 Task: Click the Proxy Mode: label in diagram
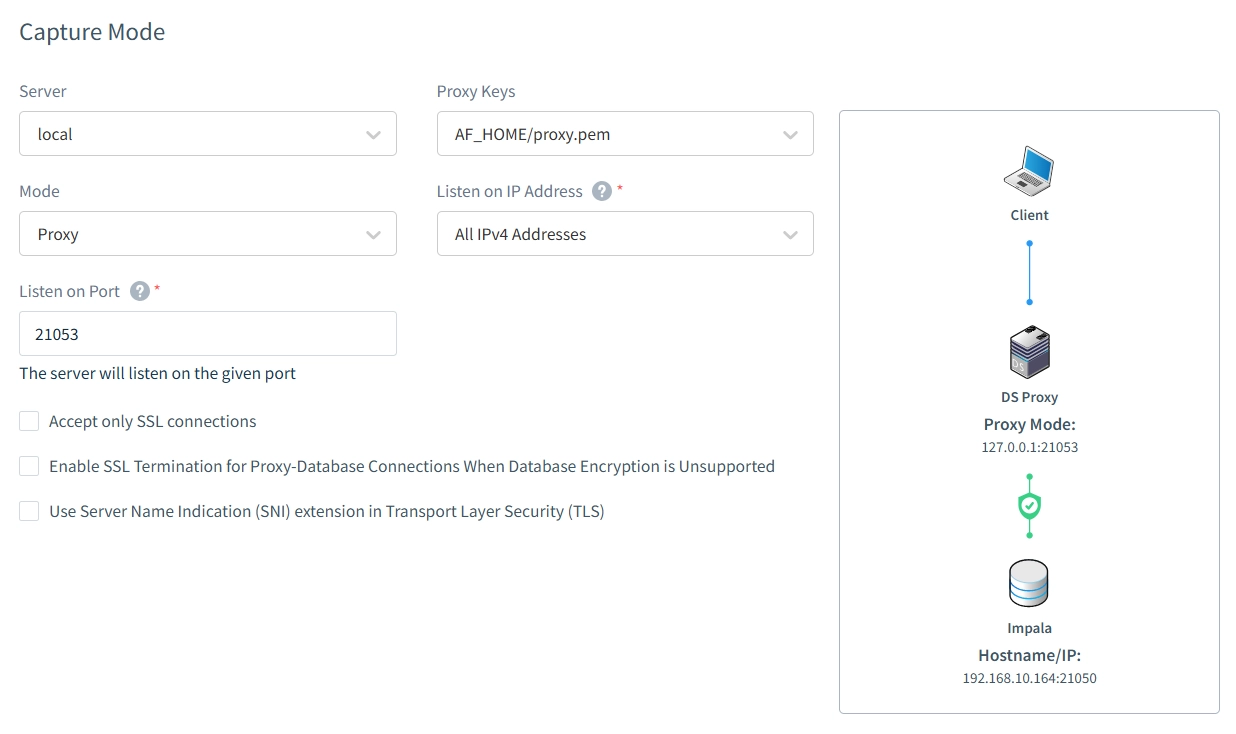click(x=1030, y=424)
